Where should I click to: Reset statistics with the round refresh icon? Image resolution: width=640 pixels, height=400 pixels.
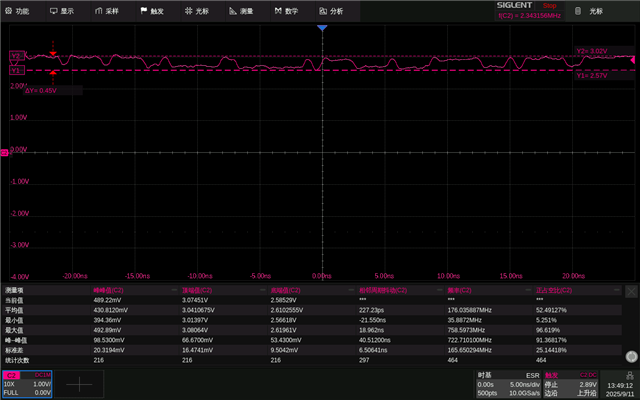pyautogui.click(x=631, y=357)
